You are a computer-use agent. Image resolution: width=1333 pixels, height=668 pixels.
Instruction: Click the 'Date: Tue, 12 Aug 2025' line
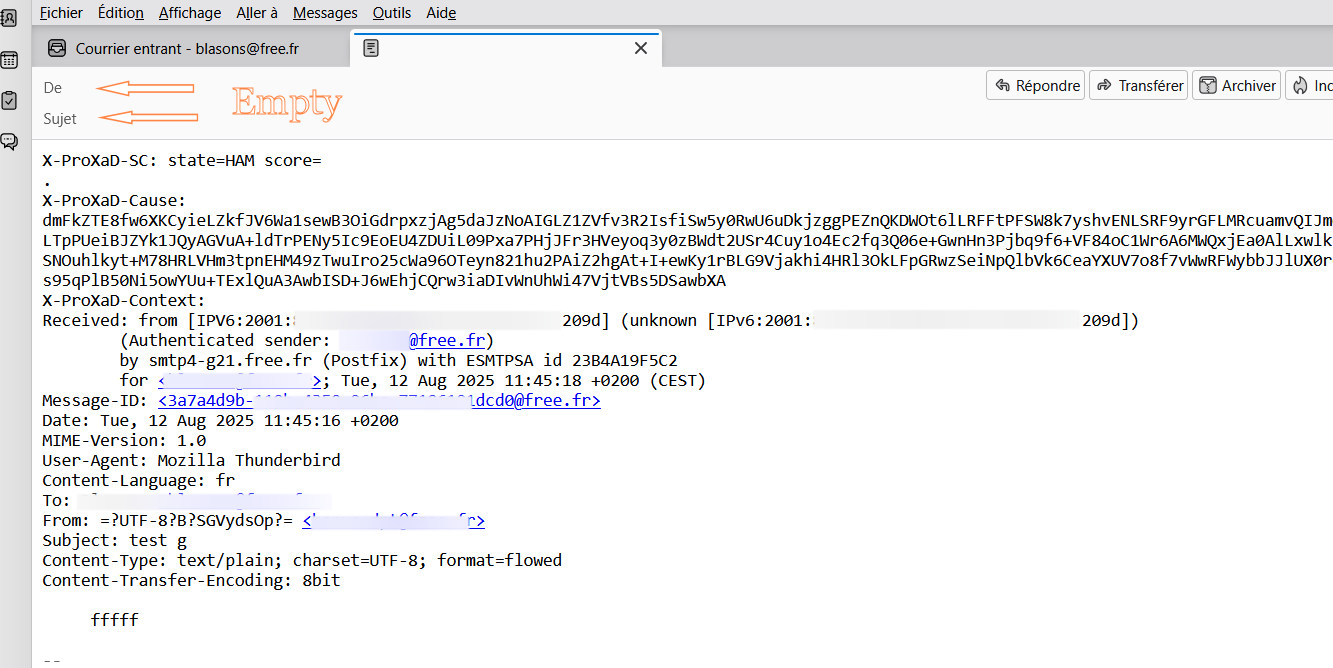pyautogui.click(x=220, y=421)
